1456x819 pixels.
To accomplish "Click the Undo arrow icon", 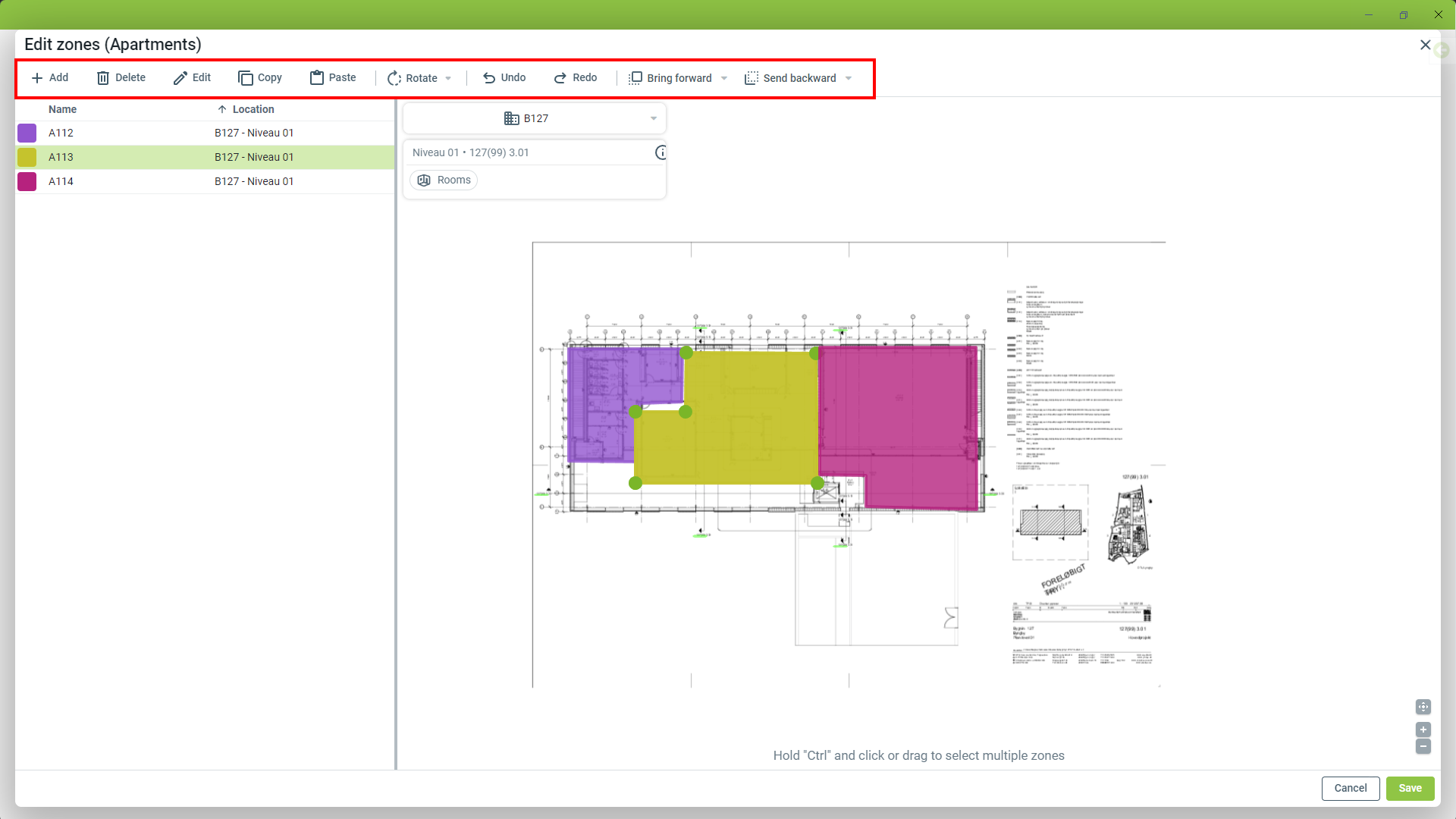I will (489, 78).
